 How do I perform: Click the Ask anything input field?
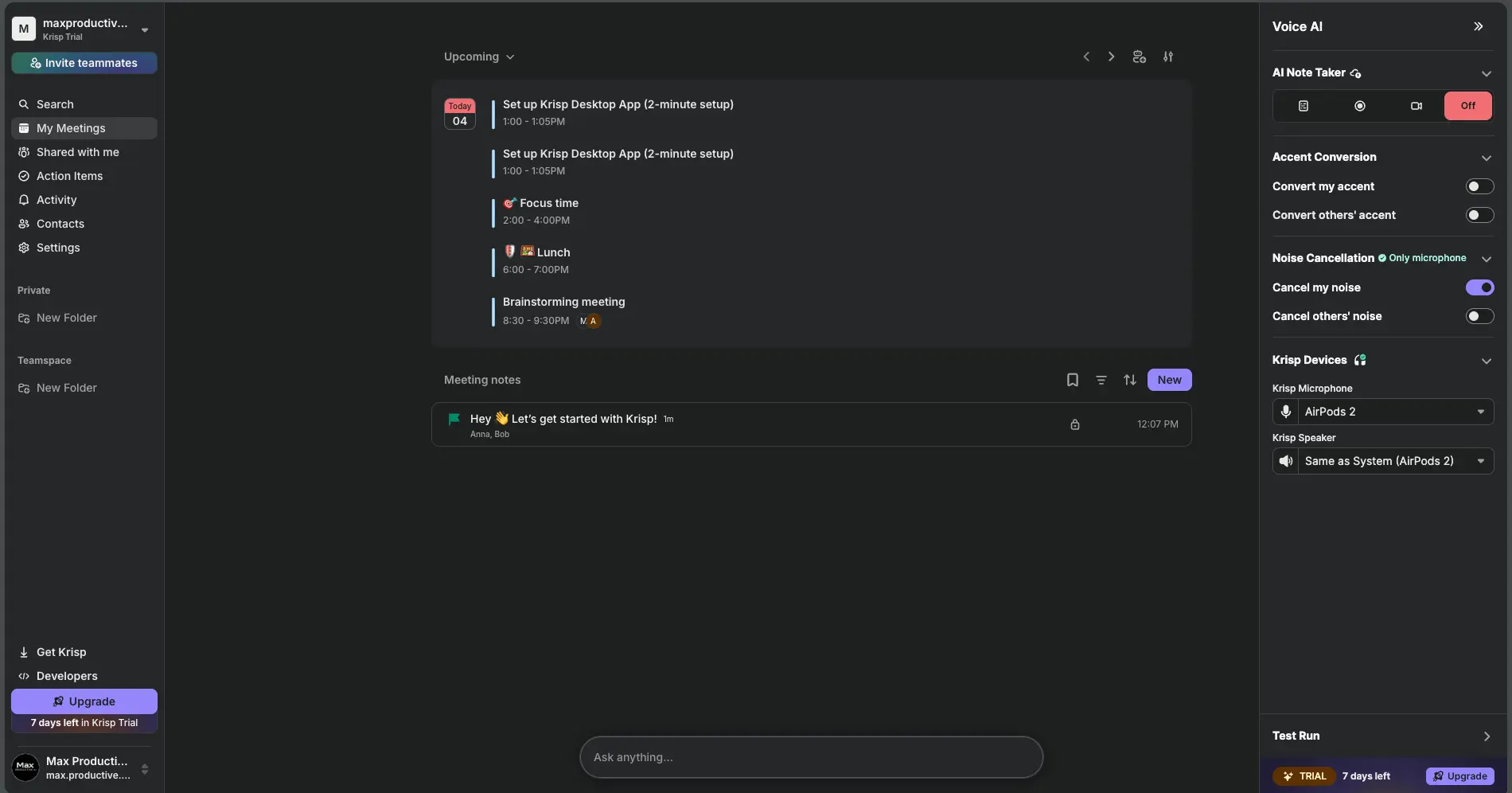(811, 757)
